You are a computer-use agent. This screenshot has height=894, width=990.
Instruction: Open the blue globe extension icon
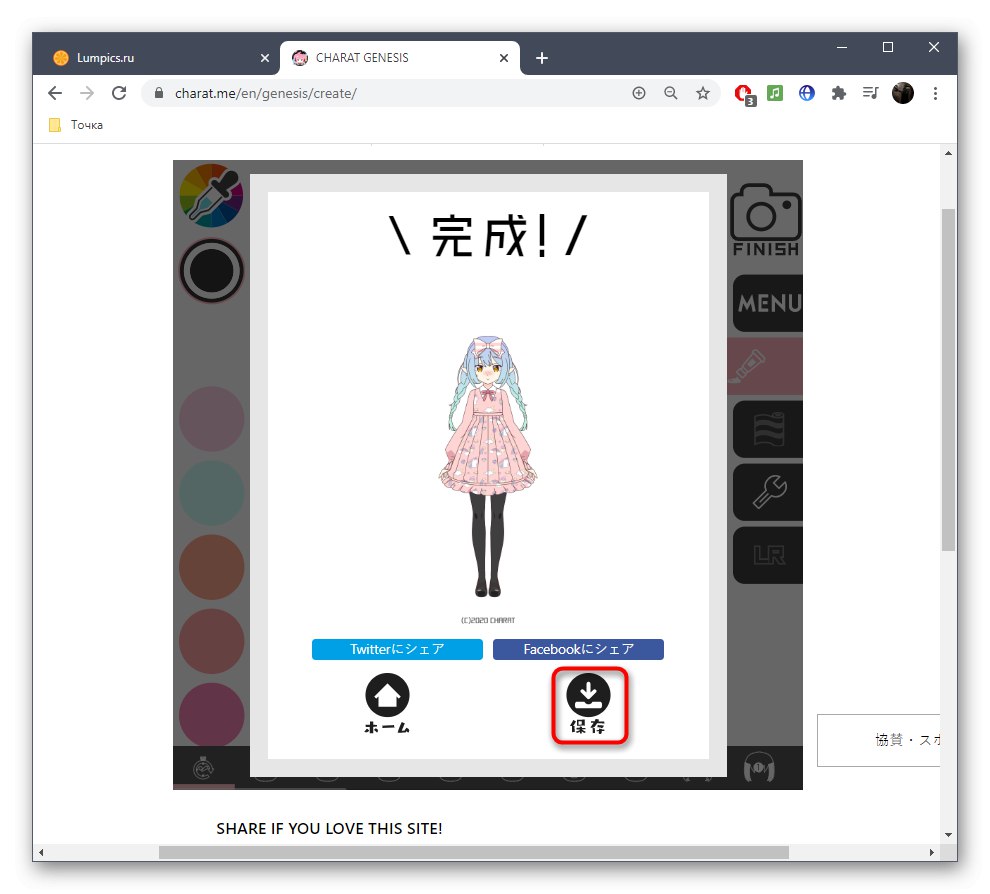(806, 93)
